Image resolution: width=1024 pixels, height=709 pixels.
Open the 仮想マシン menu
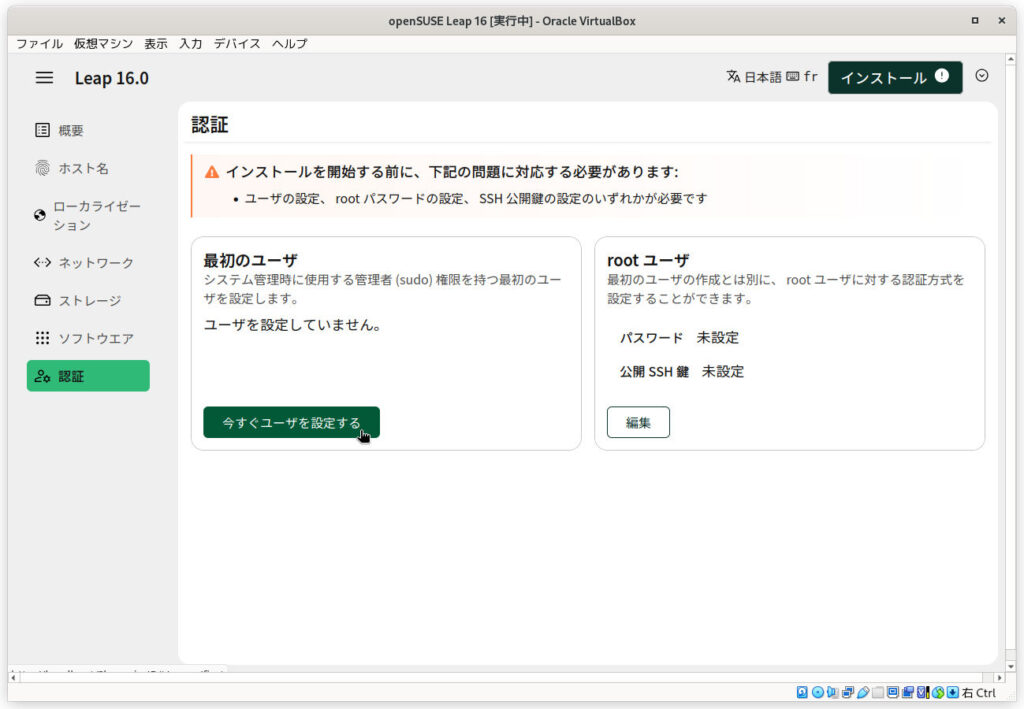[103, 43]
